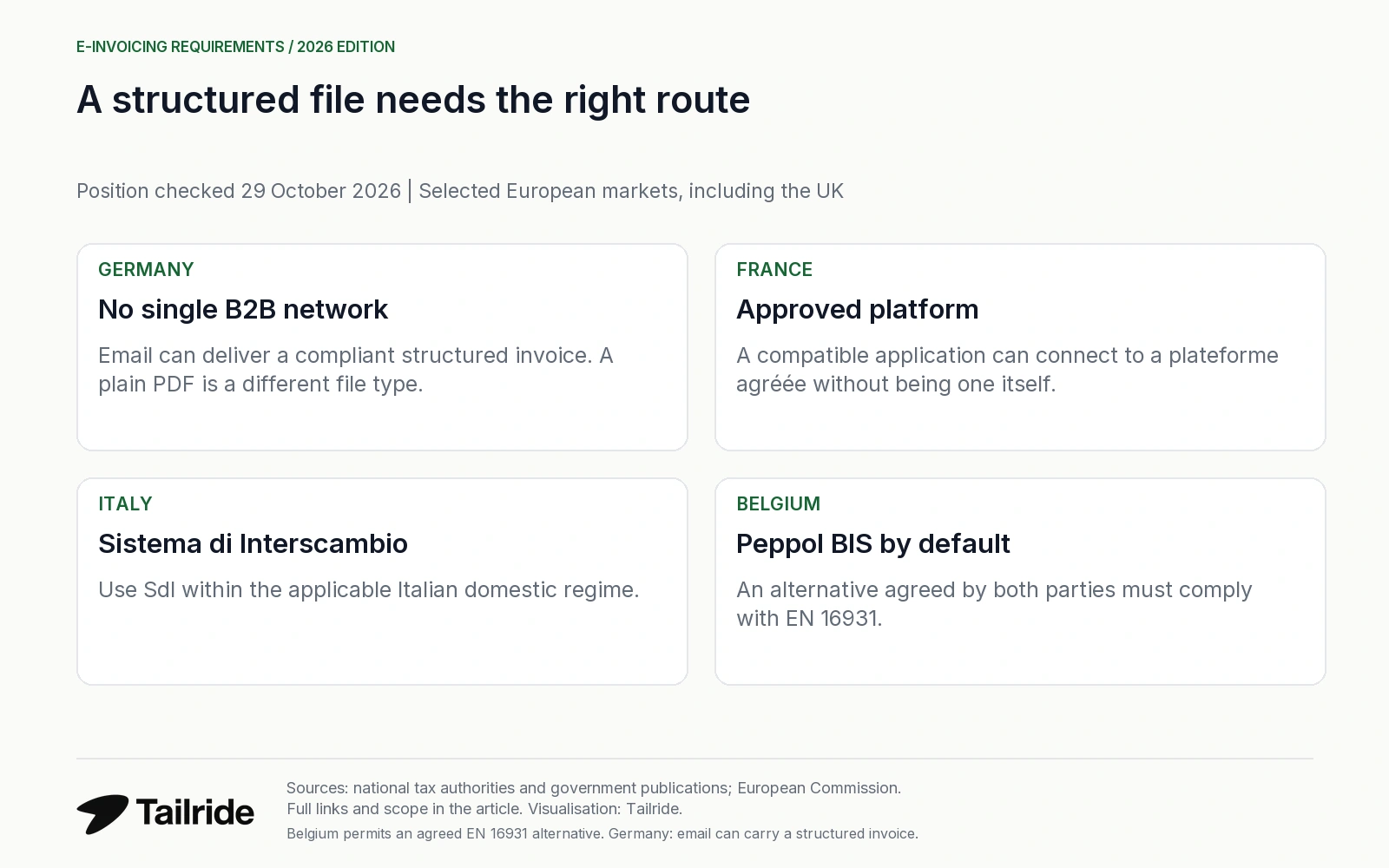
Task: Click the FRANCE card label
Action: pos(774,269)
